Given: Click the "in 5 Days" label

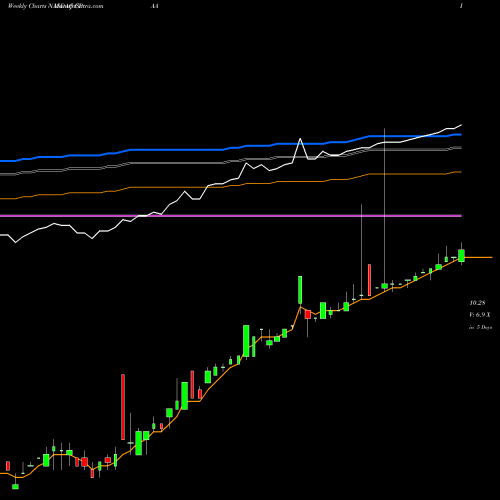Looking at the screenshot, I should (480, 327).
